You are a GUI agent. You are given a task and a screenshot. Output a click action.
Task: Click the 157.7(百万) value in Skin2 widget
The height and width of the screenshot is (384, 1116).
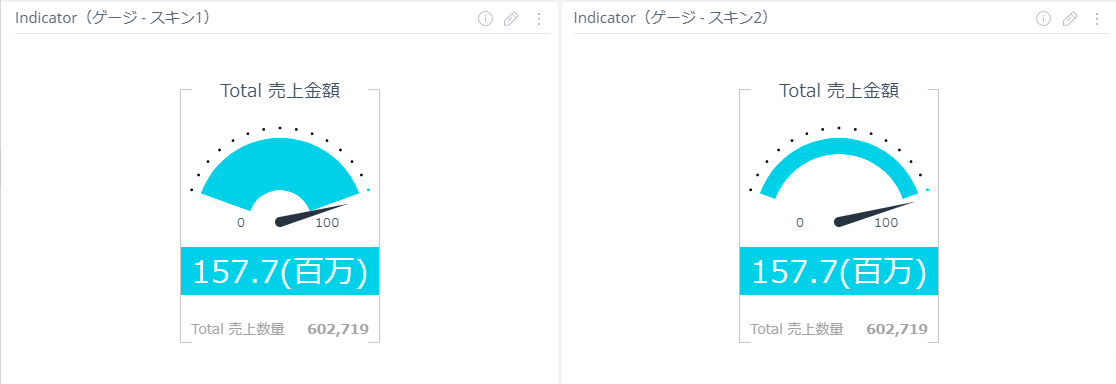click(x=839, y=273)
